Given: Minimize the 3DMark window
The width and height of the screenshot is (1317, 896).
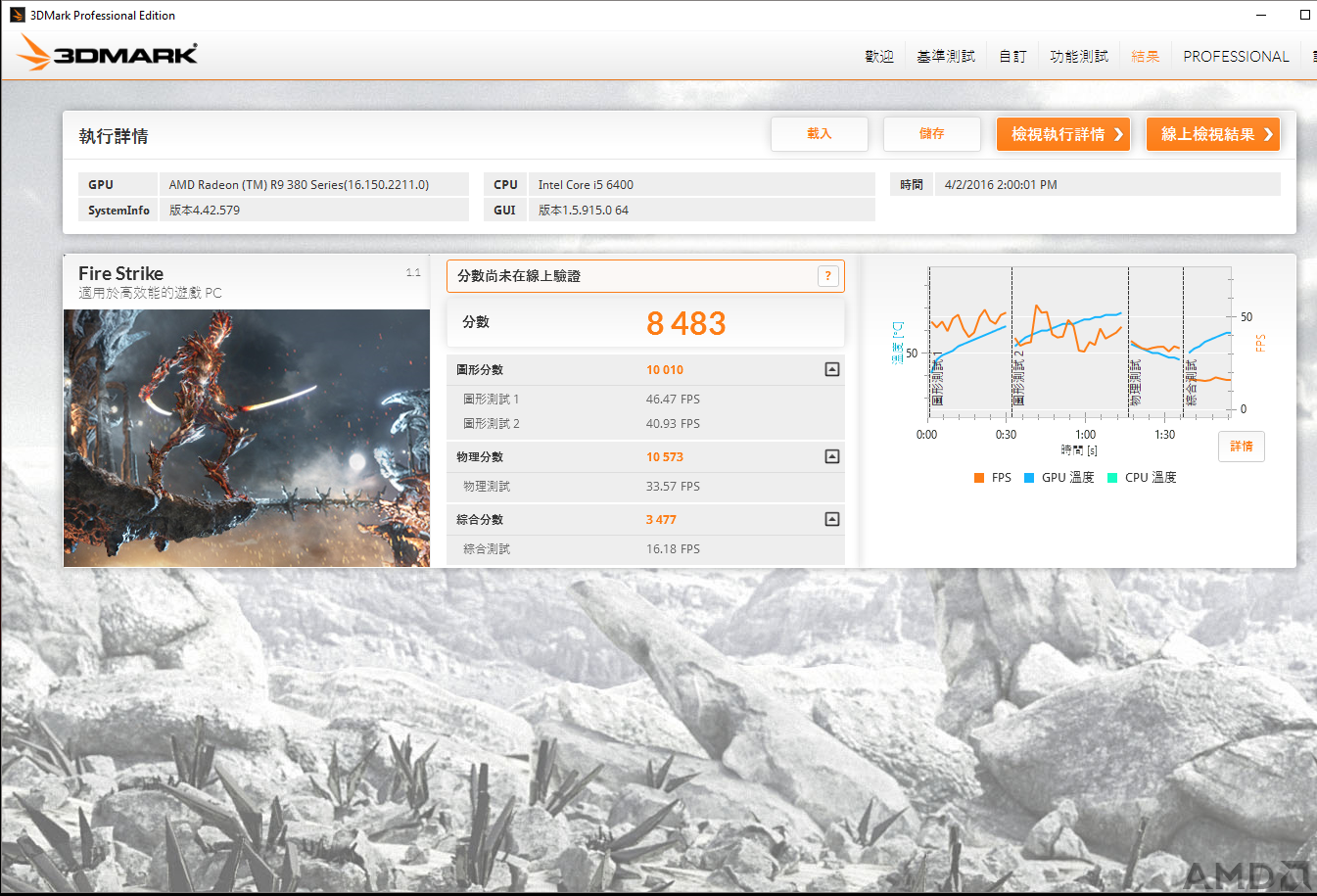Looking at the screenshot, I should 1261,15.
